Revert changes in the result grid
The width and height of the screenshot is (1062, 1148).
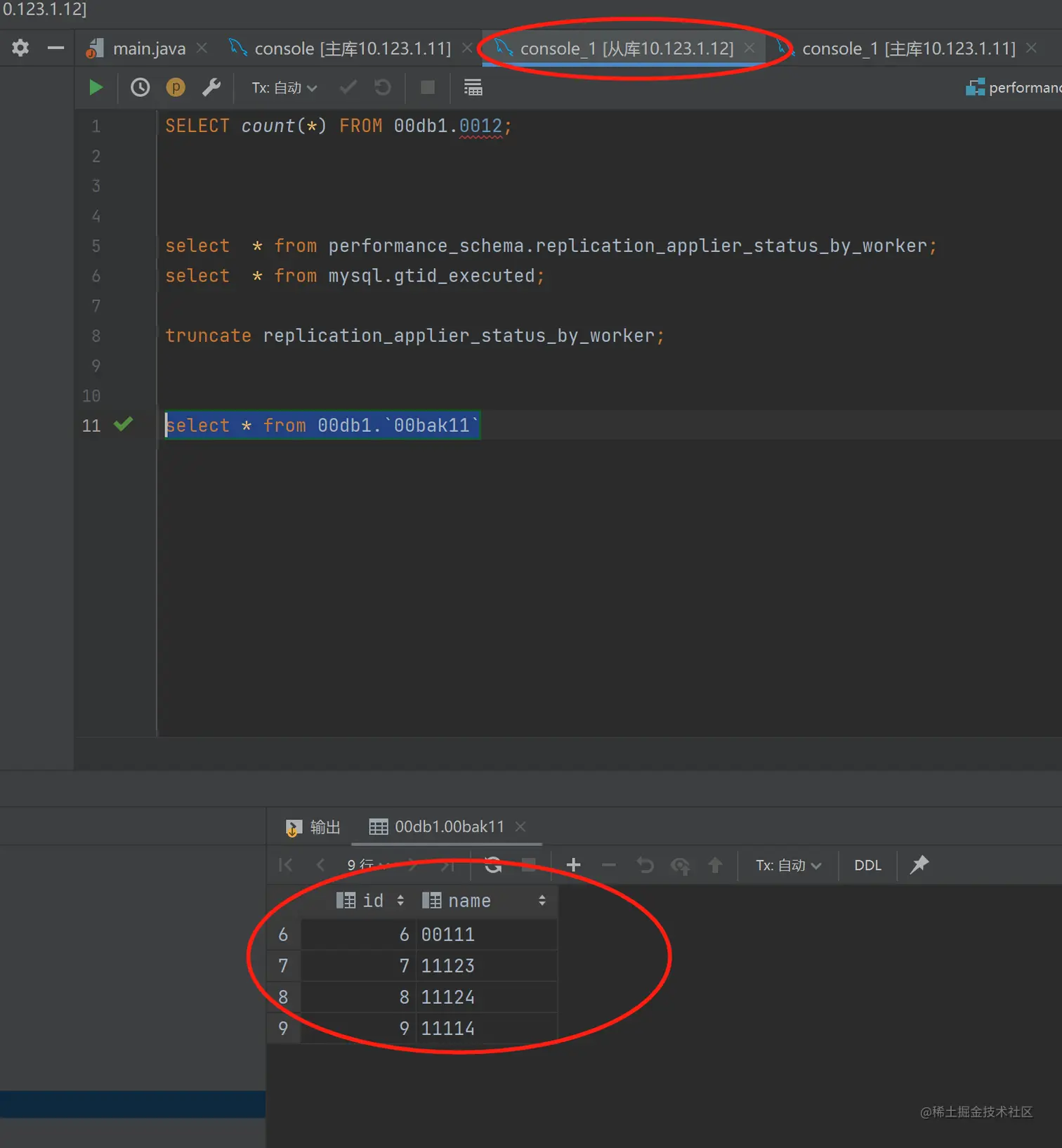pos(645,865)
